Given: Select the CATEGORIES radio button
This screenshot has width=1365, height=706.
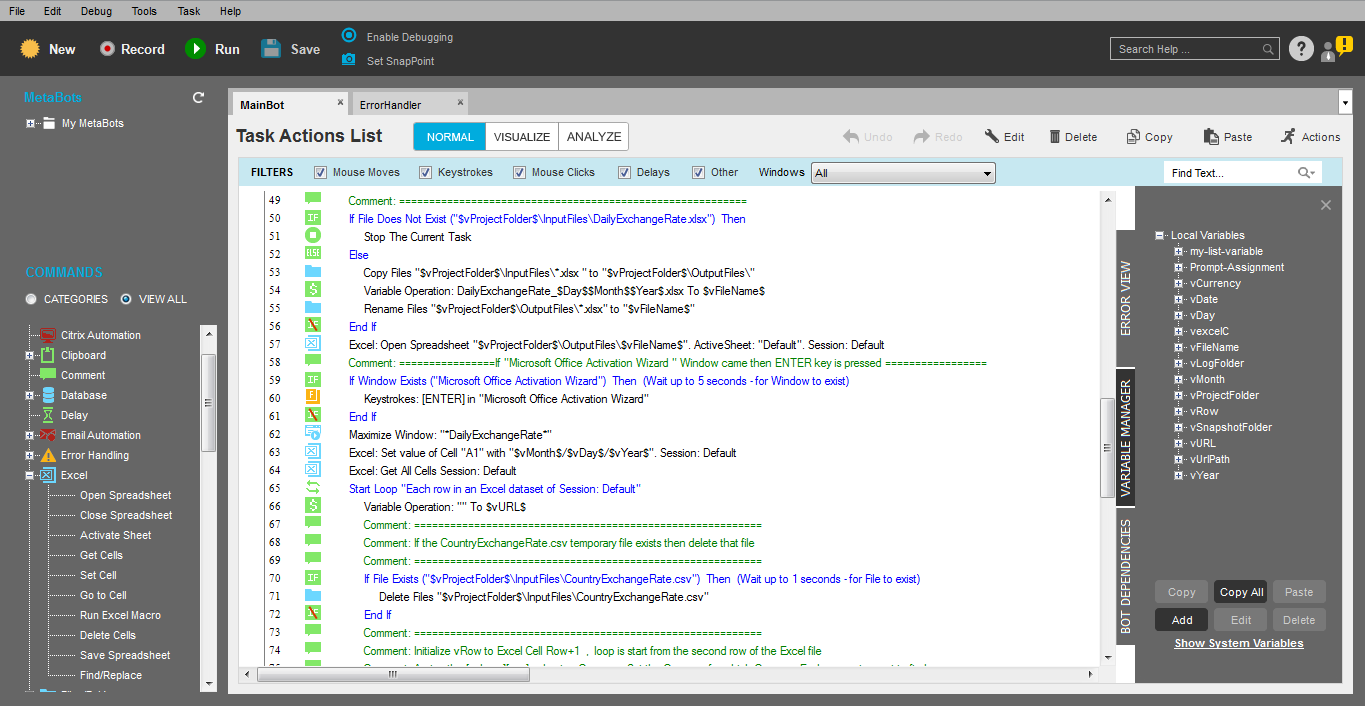Looking at the screenshot, I should [x=32, y=299].
